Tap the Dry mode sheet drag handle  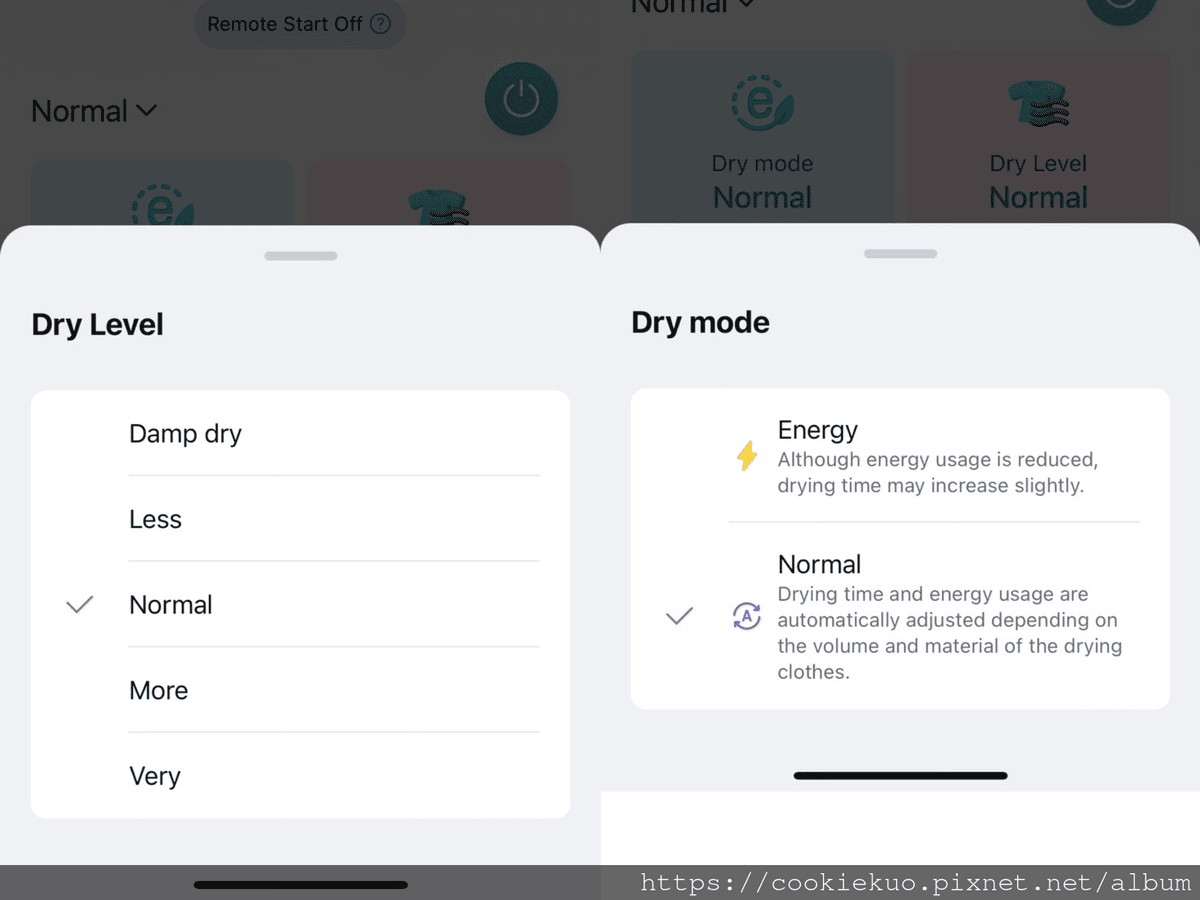pyautogui.click(x=900, y=254)
